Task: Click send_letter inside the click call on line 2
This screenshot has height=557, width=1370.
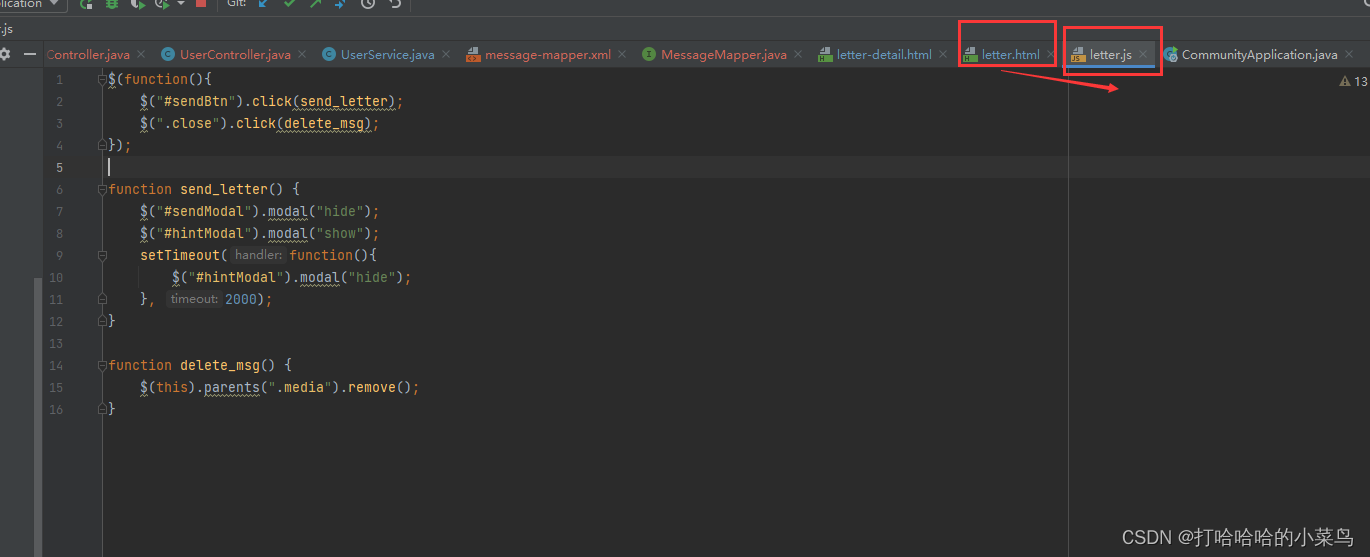Action: coord(346,101)
